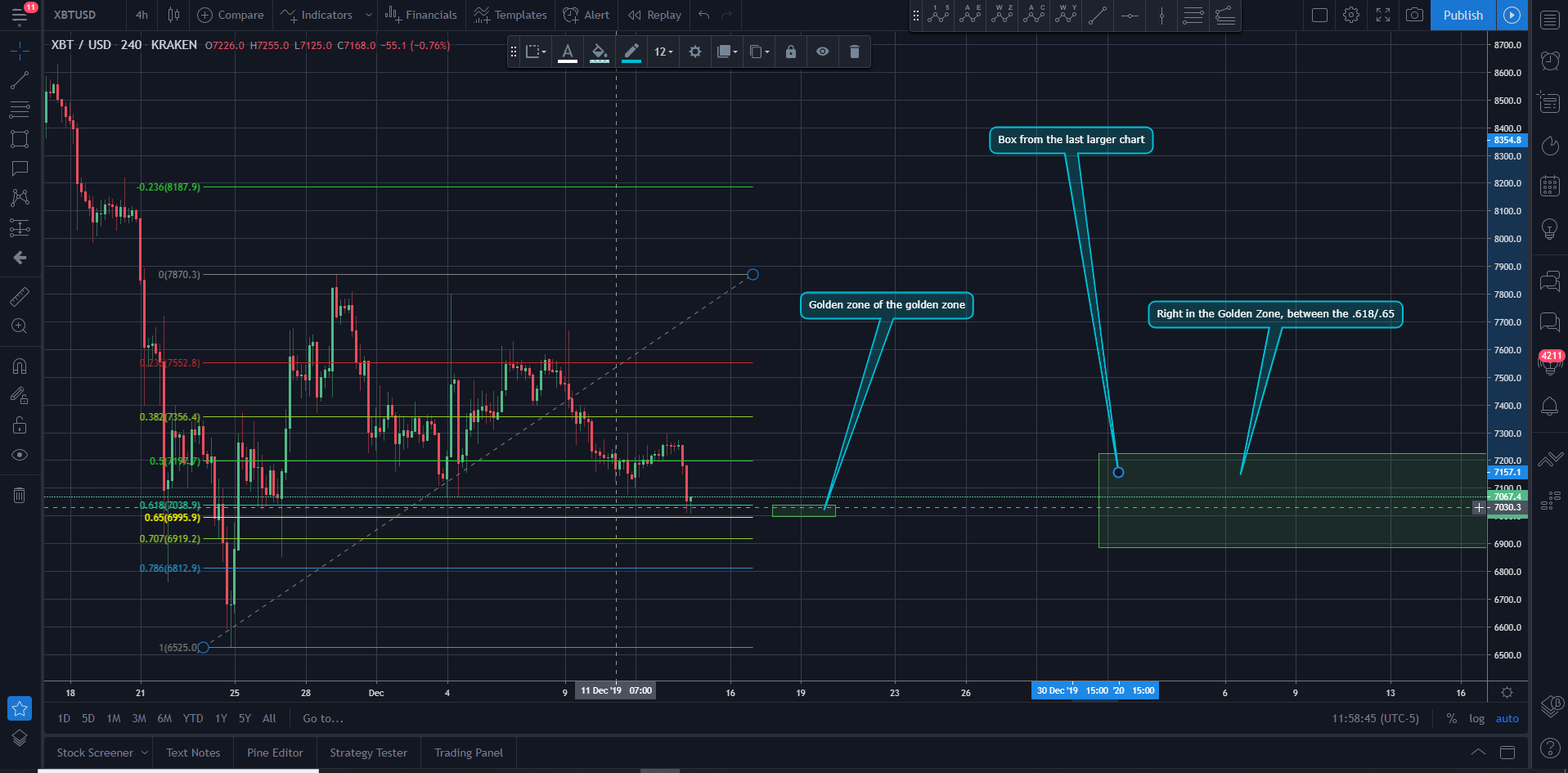Image resolution: width=1568 pixels, height=773 pixels.
Task: Open chart settings gear in top toolbar
Action: [1351, 15]
